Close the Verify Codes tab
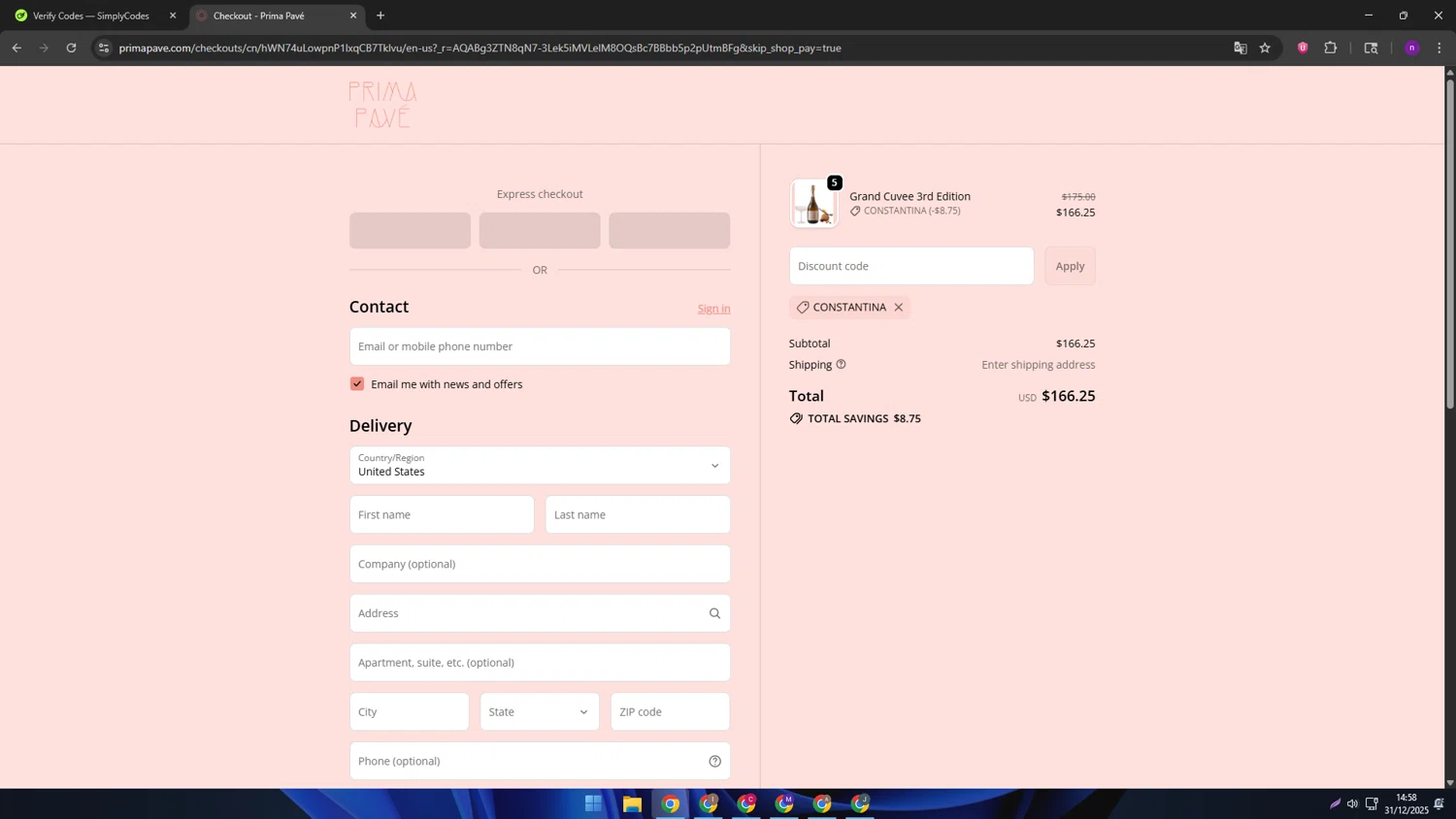The width and height of the screenshot is (1456, 819). [x=173, y=16]
